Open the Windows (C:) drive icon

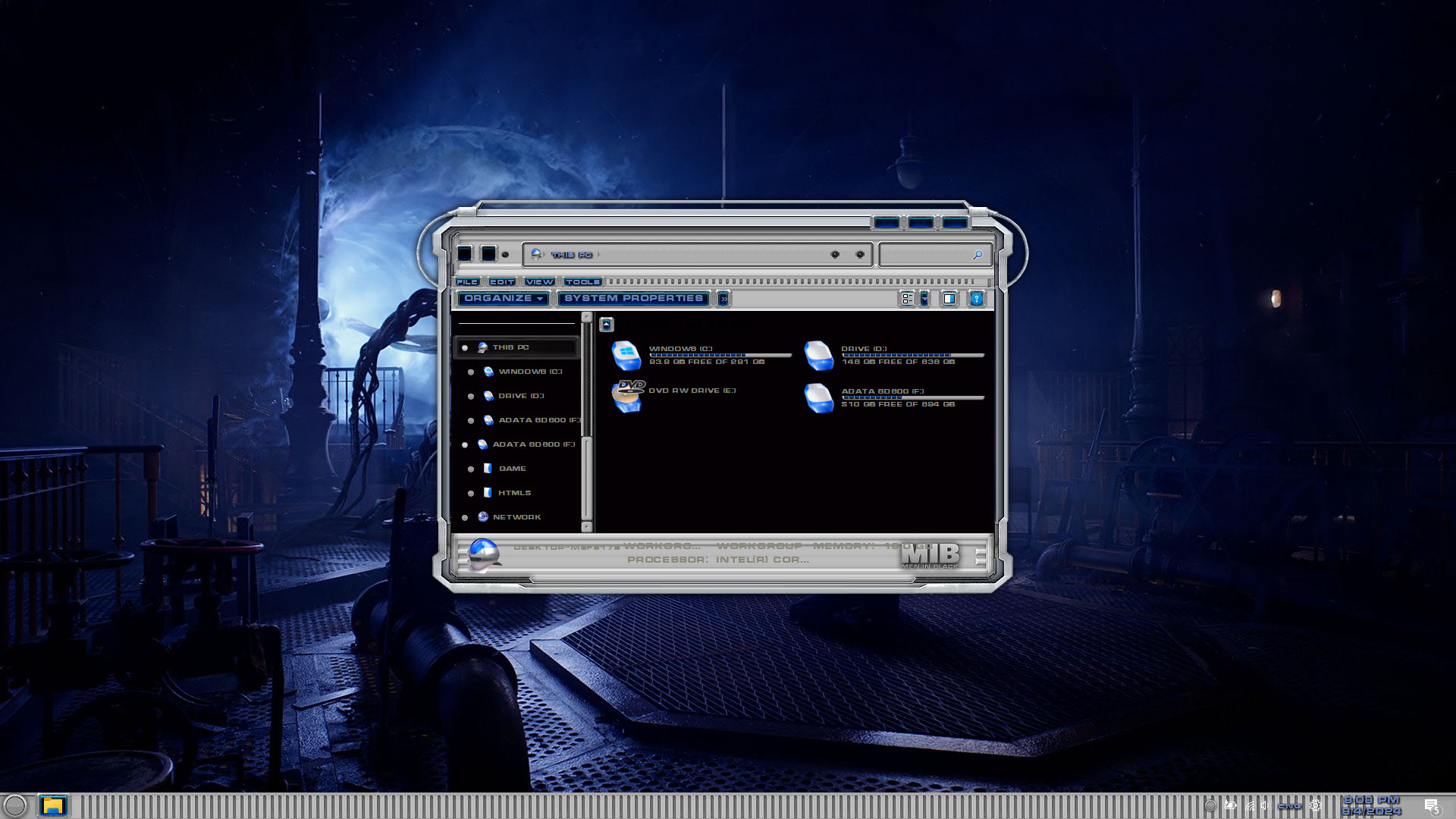click(626, 355)
